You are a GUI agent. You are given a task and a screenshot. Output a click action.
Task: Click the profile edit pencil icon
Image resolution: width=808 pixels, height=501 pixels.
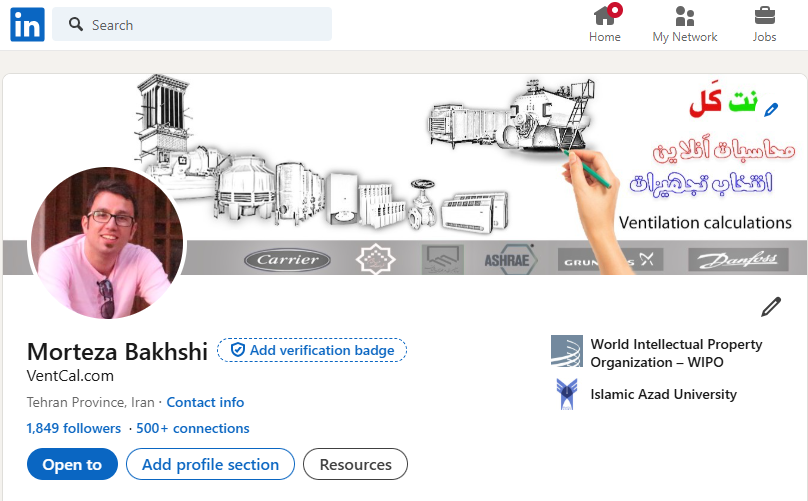(x=771, y=307)
